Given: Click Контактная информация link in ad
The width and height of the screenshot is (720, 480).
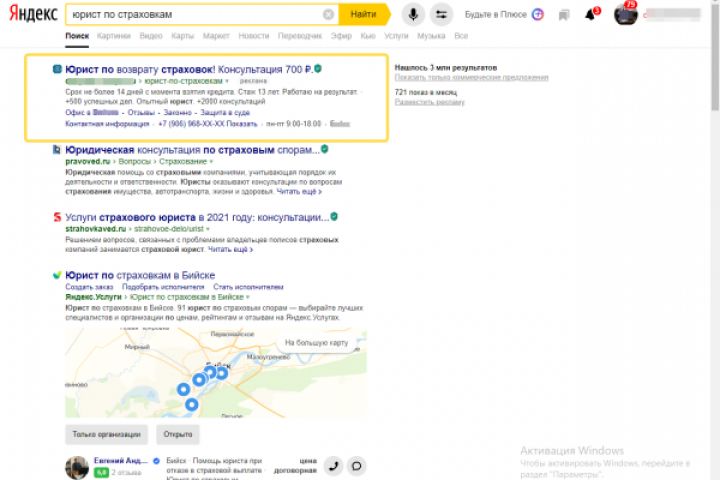Looking at the screenshot, I should click(x=107, y=124).
